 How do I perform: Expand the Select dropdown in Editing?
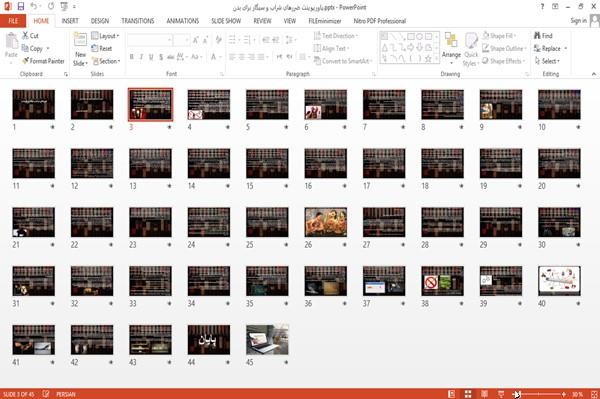tap(548, 61)
